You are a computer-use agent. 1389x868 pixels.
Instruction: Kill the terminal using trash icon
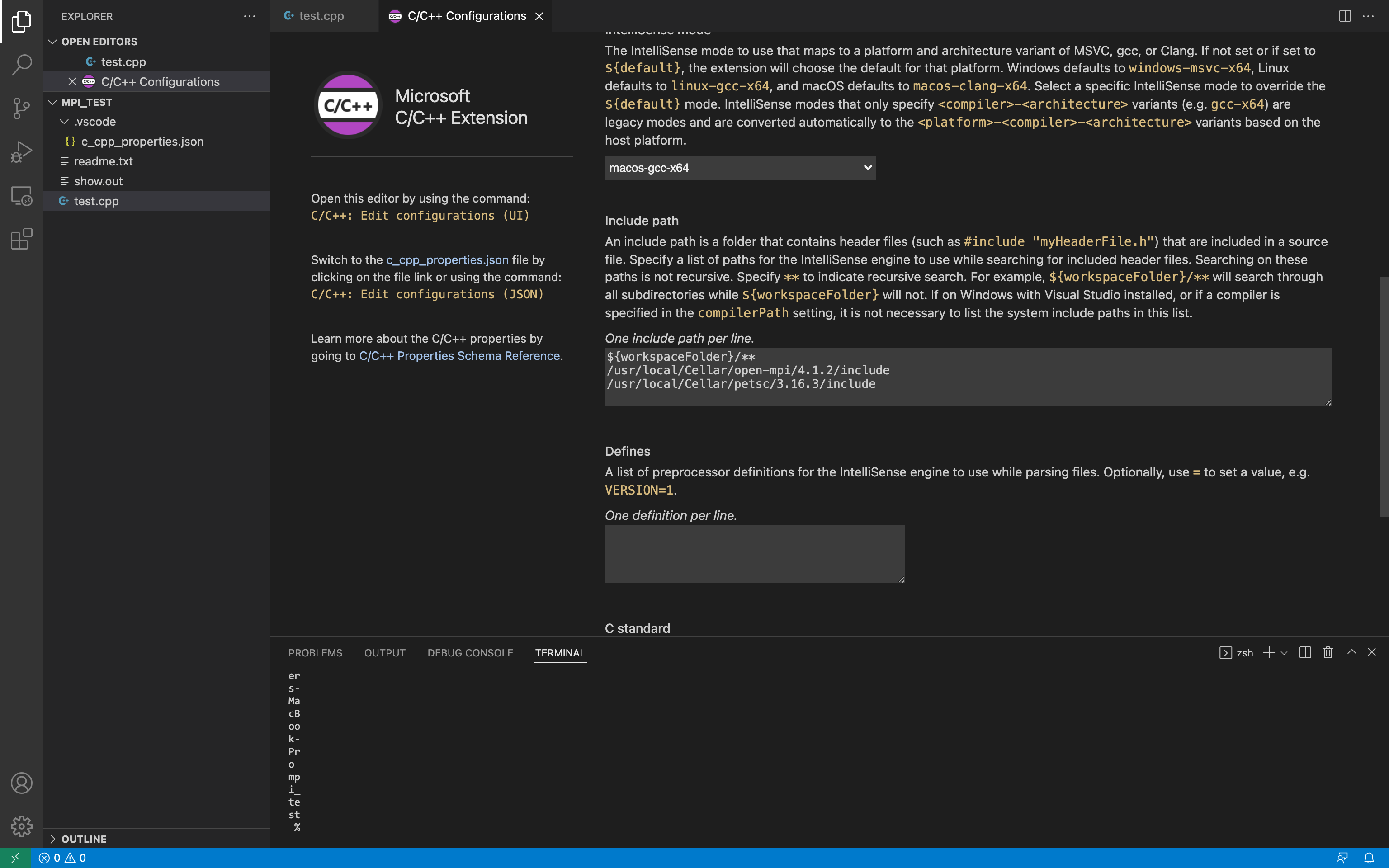pyautogui.click(x=1328, y=653)
